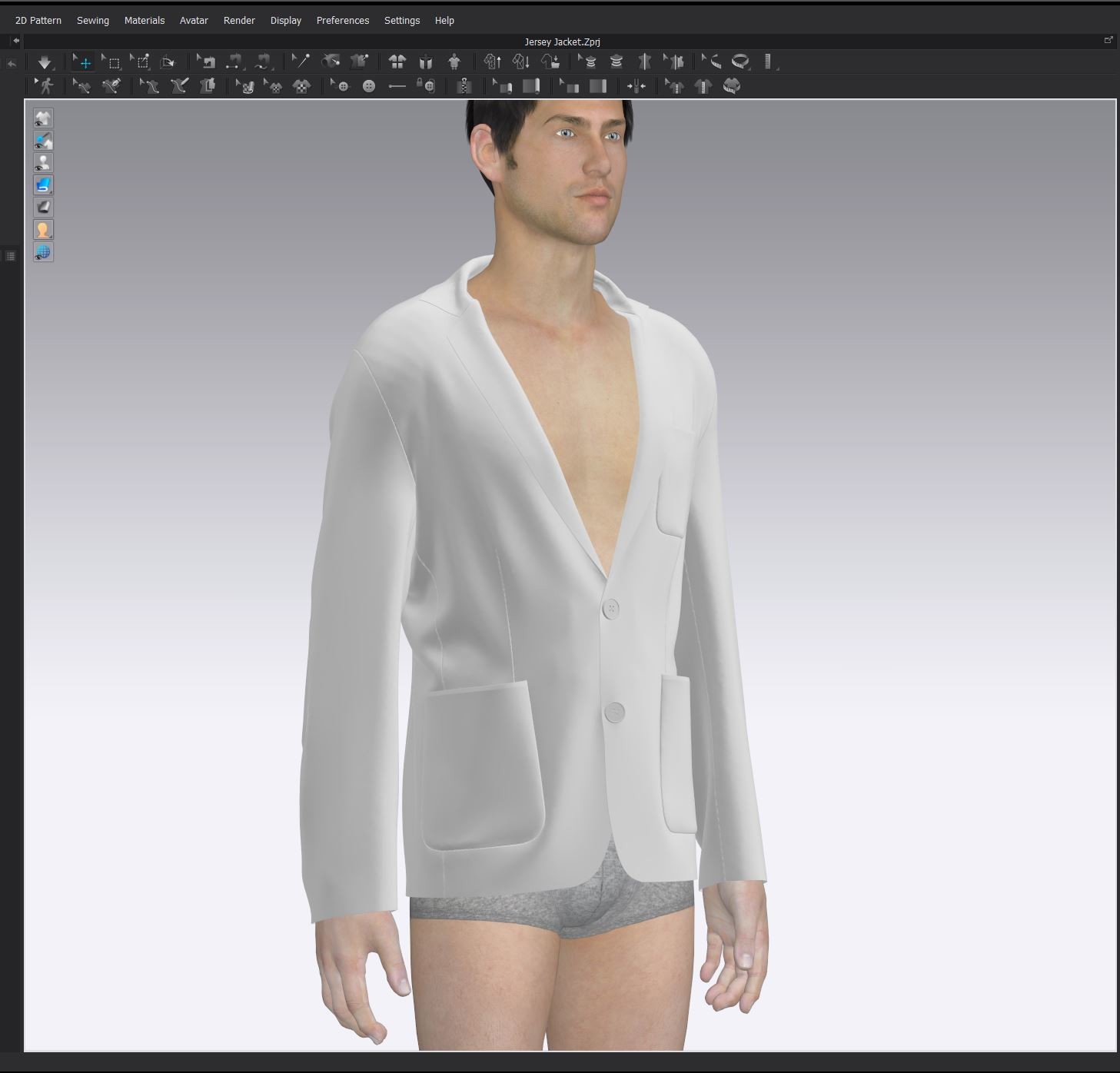Viewport: 1120px width, 1073px height.
Task: Click the list panel icon on the far-left edge
Action: (x=10, y=255)
